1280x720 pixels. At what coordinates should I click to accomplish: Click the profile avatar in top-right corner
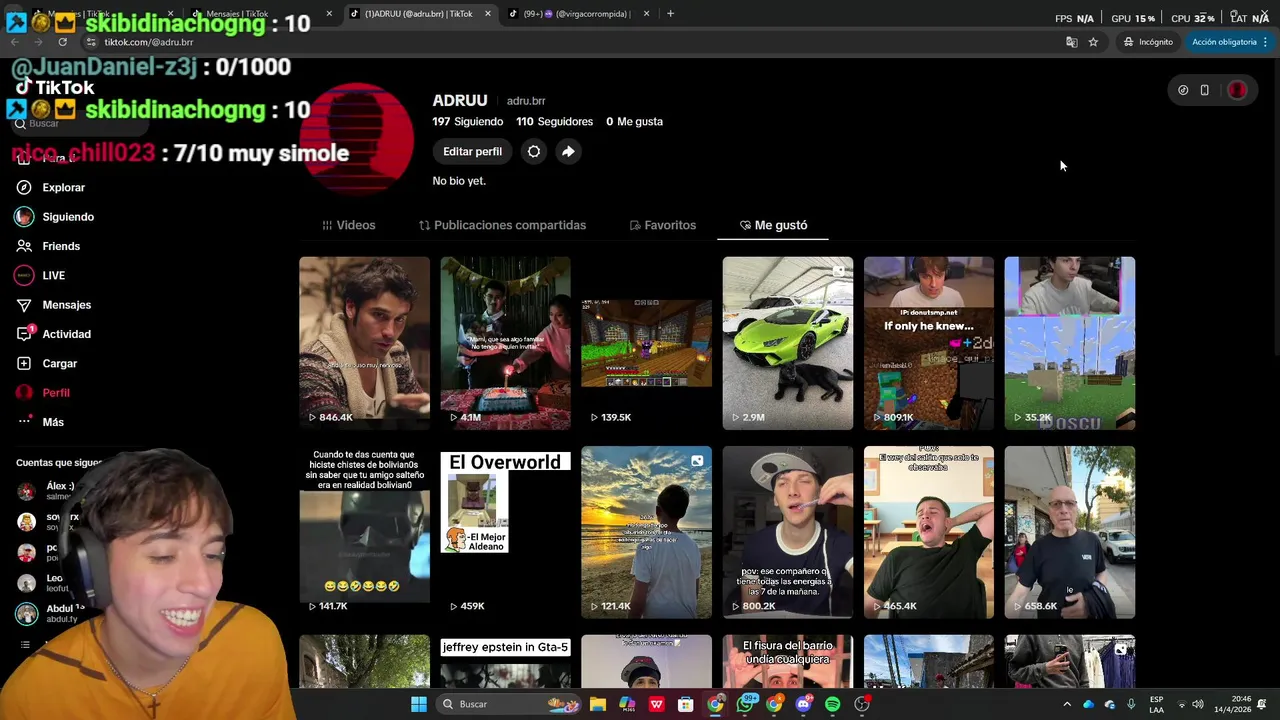click(x=1237, y=90)
